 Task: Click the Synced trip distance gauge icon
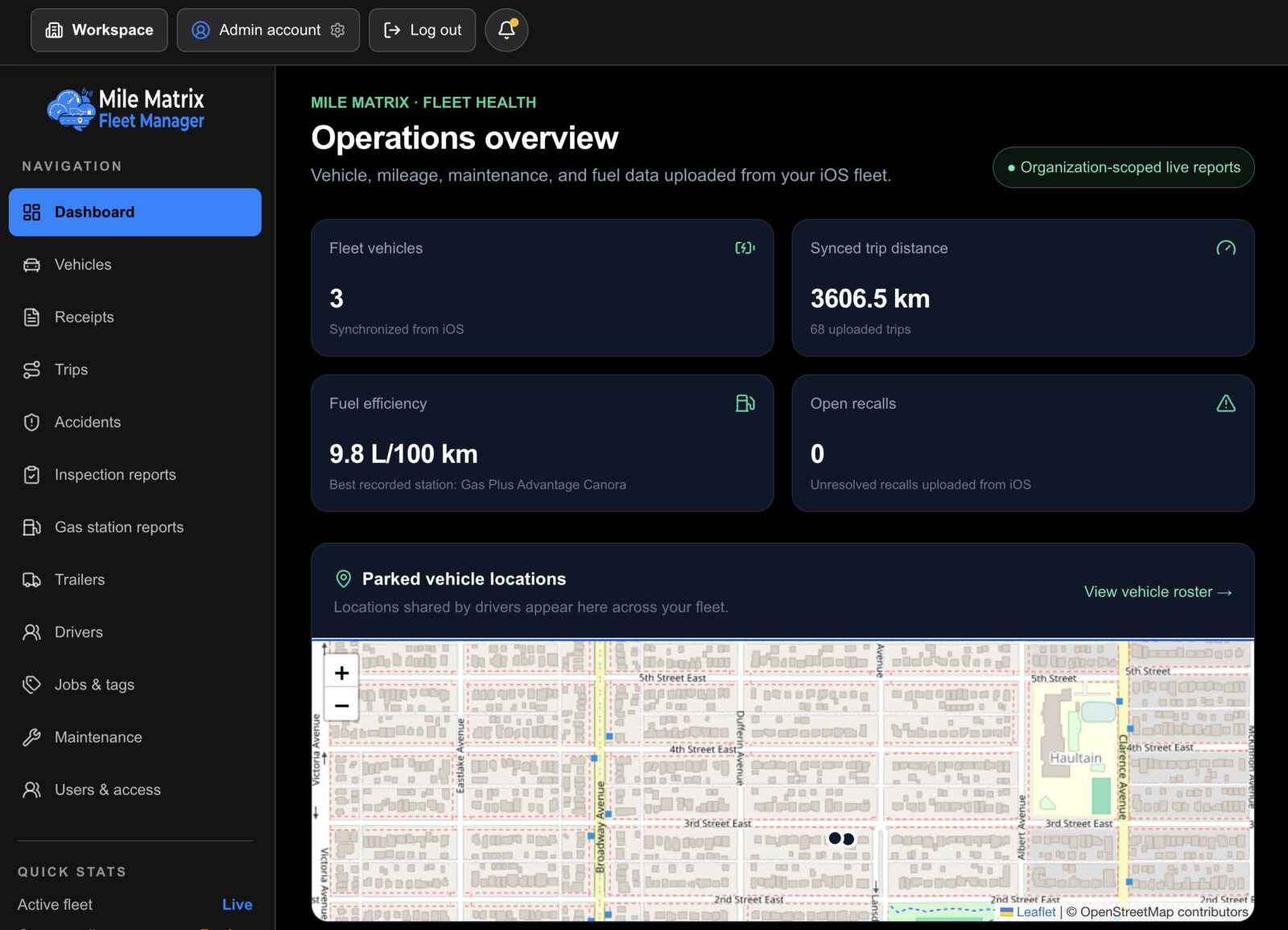[1225, 248]
